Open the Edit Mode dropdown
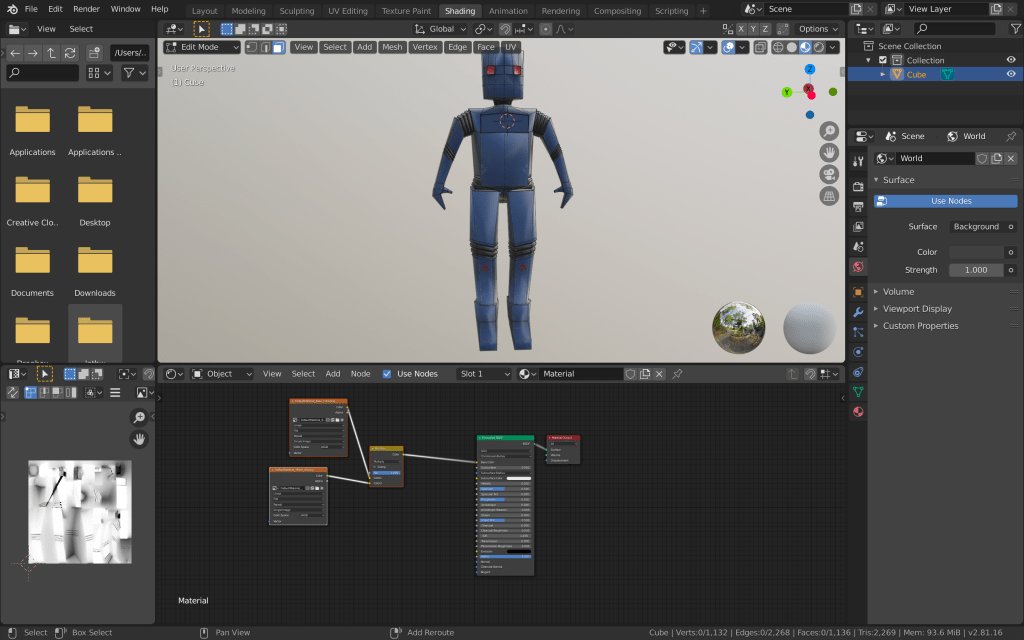1024x640 pixels. click(x=203, y=47)
